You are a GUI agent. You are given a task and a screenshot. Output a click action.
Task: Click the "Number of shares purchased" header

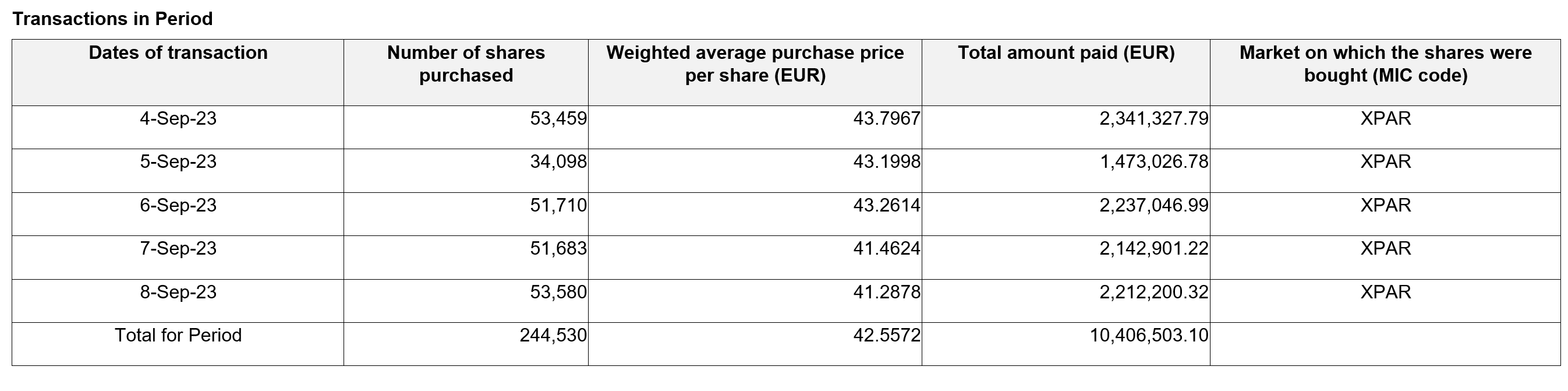(466, 64)
